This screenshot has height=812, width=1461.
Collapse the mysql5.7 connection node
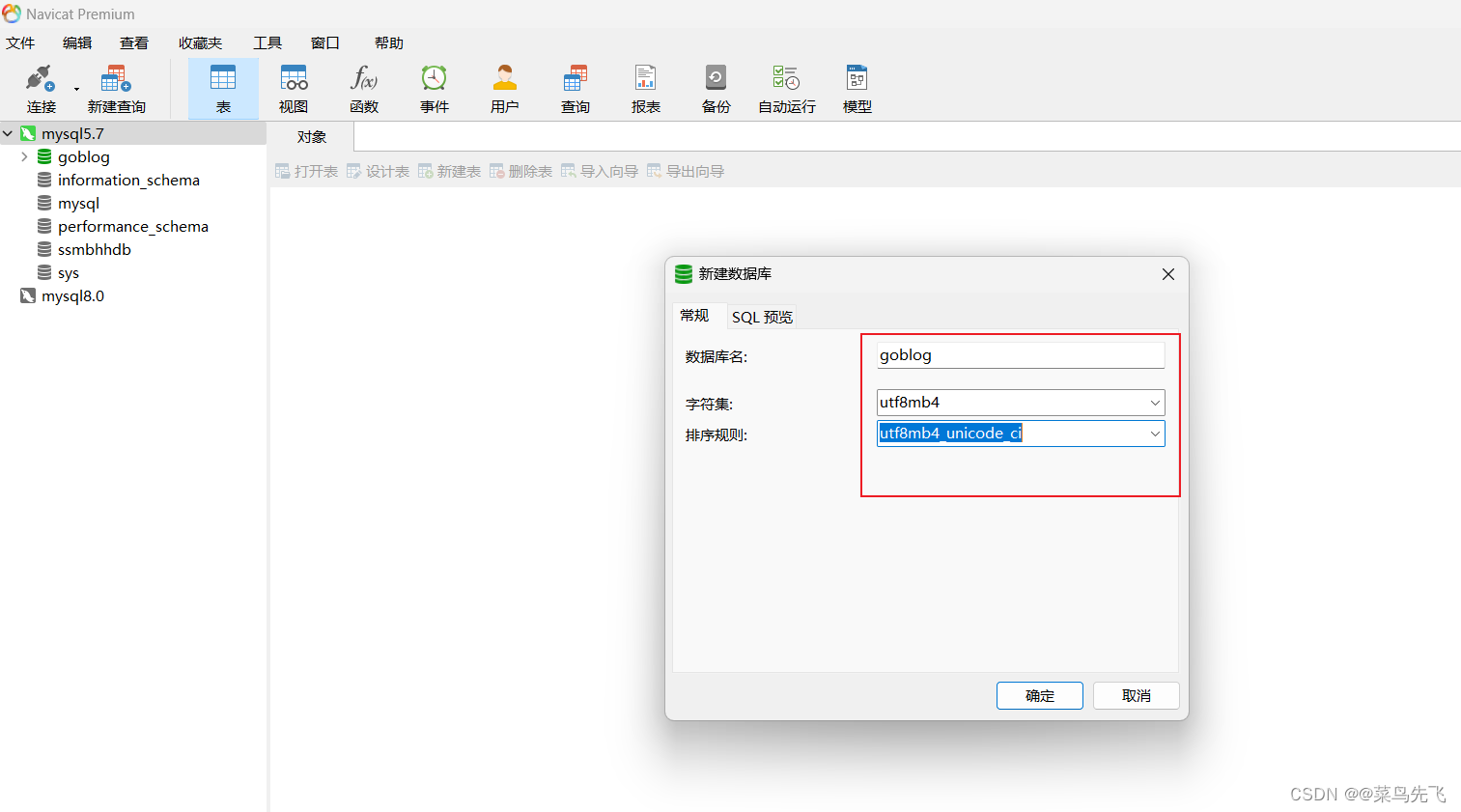coord(8,134)
